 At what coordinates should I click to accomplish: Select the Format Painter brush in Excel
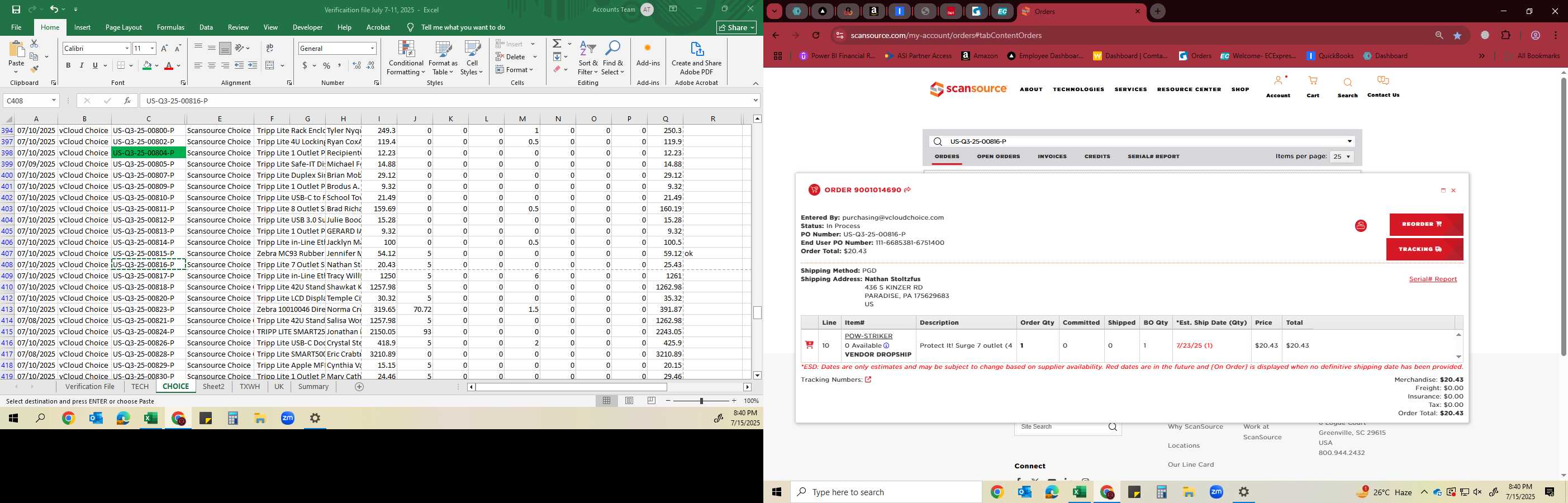34,69
